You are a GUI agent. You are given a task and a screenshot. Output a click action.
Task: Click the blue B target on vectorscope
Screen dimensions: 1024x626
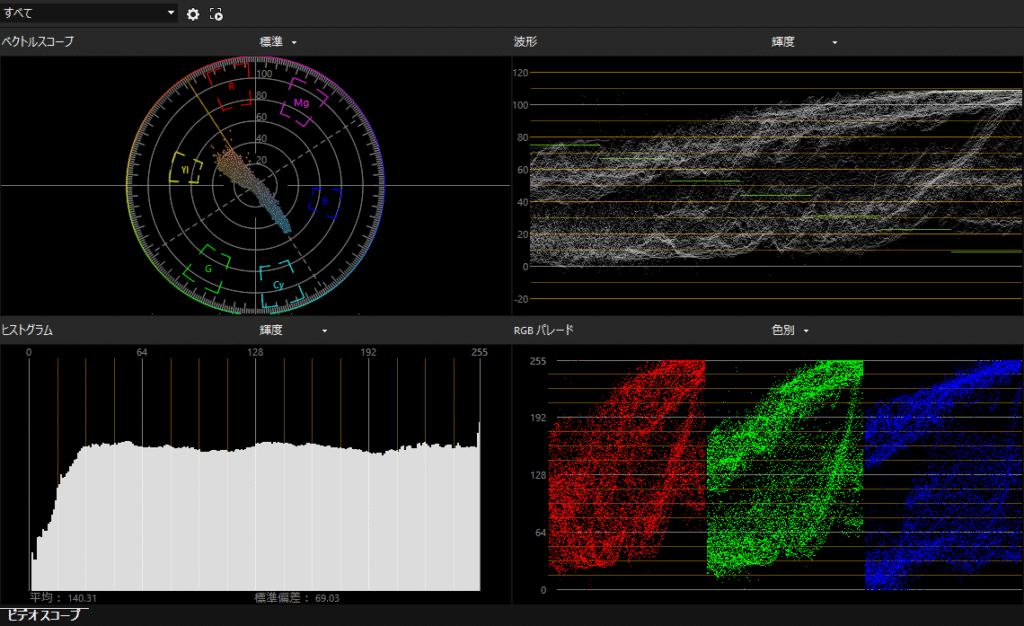click(324, 202)
